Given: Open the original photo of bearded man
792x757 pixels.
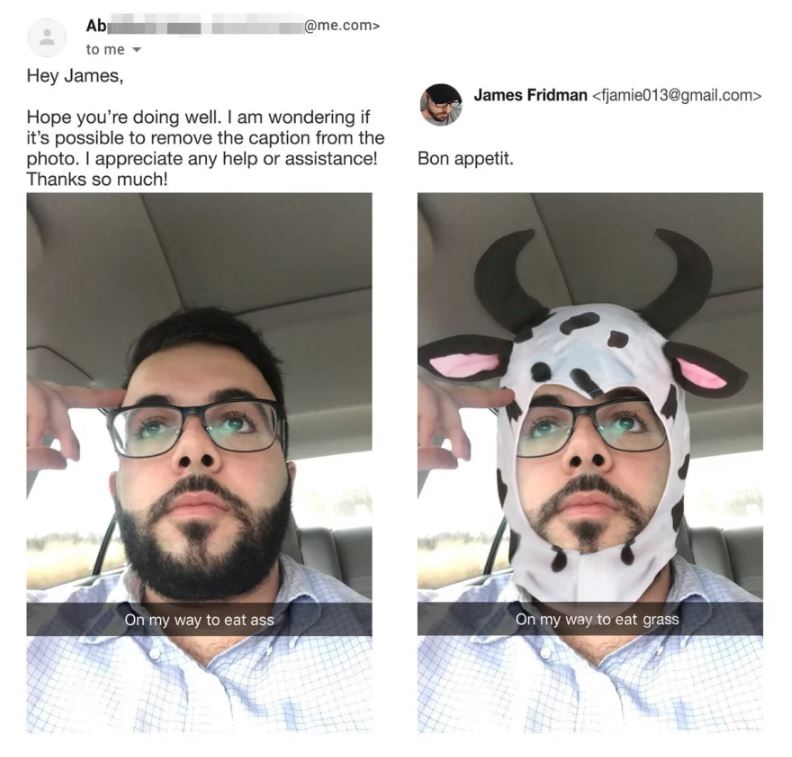Looking at the screenshot, I should 200,462.
